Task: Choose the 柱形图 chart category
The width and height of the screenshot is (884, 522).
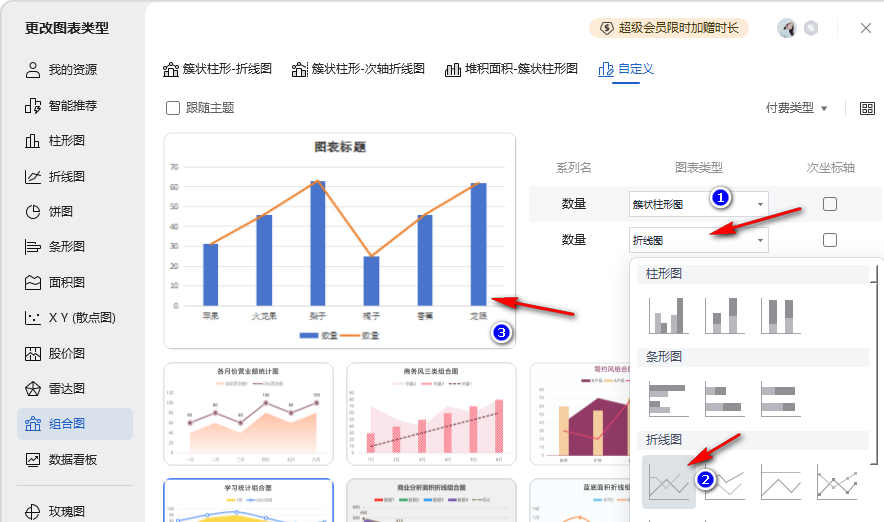Action: [55, 140]
